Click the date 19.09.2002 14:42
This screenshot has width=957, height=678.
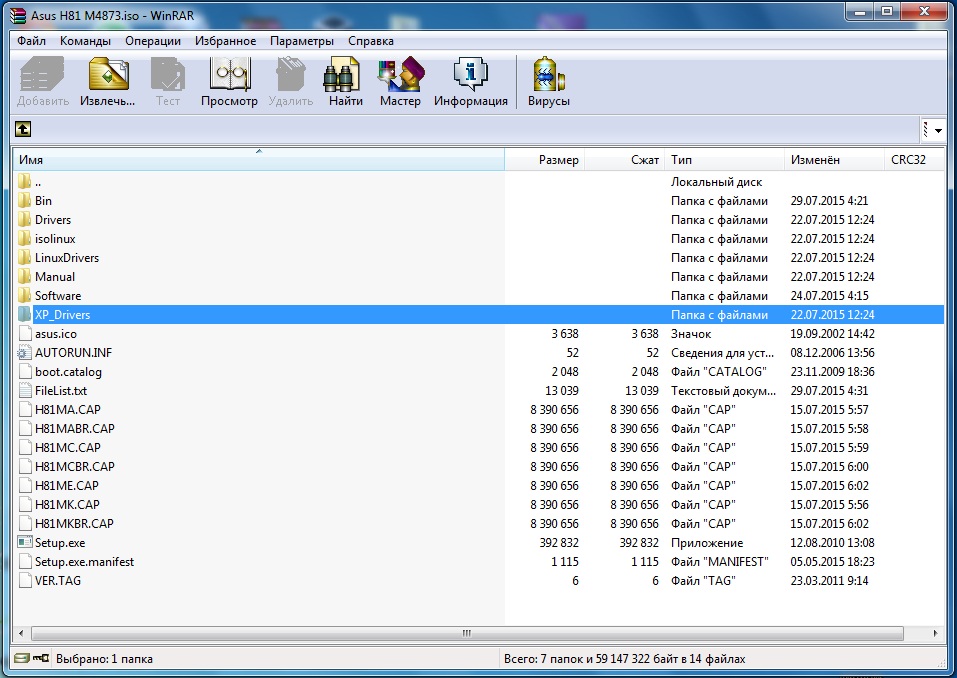tap(832, 333)
